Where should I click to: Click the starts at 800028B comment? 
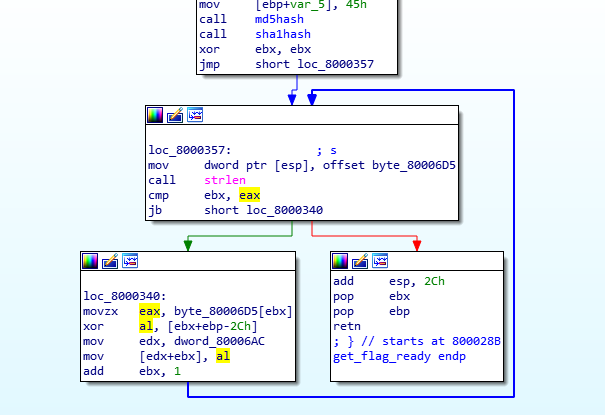tap(441, 341)
